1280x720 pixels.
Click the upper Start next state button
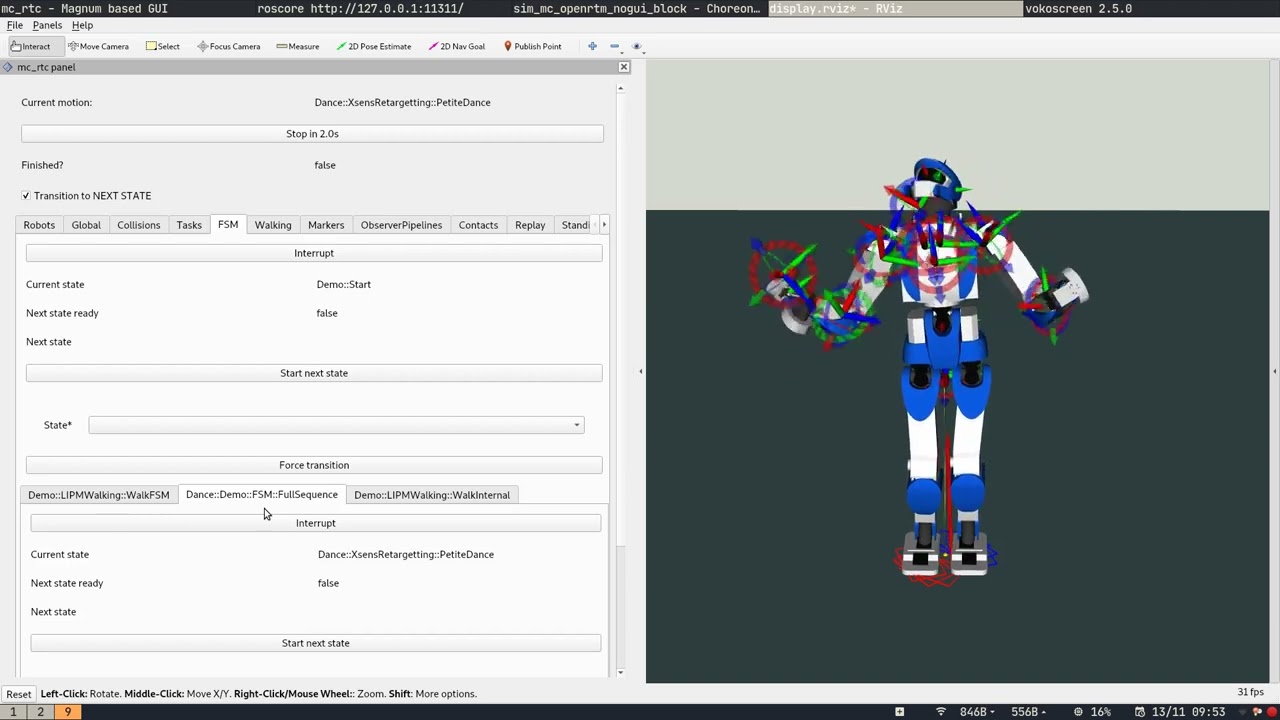(x=314, y=373)
